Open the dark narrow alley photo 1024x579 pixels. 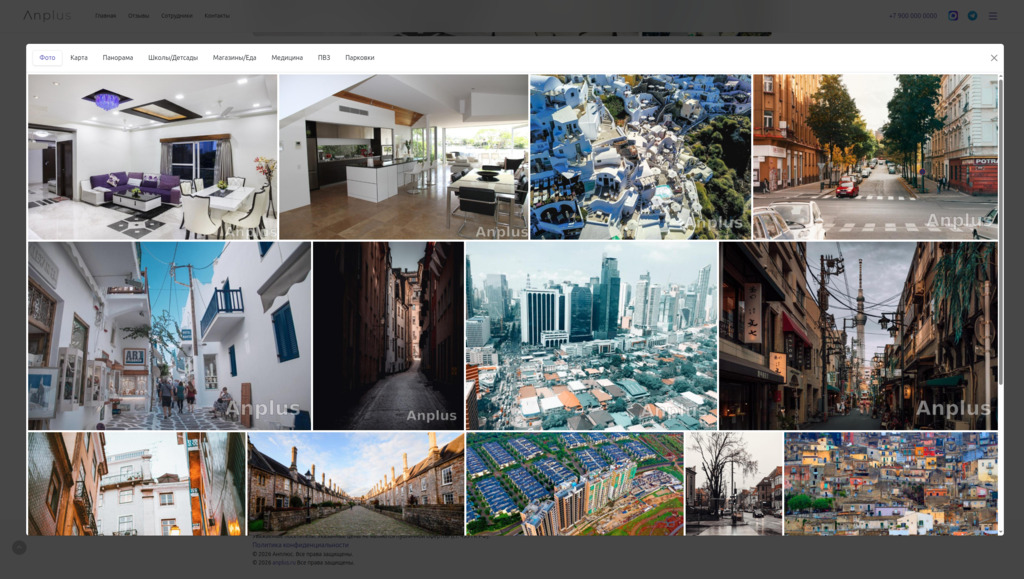click(x=388, y=336)
